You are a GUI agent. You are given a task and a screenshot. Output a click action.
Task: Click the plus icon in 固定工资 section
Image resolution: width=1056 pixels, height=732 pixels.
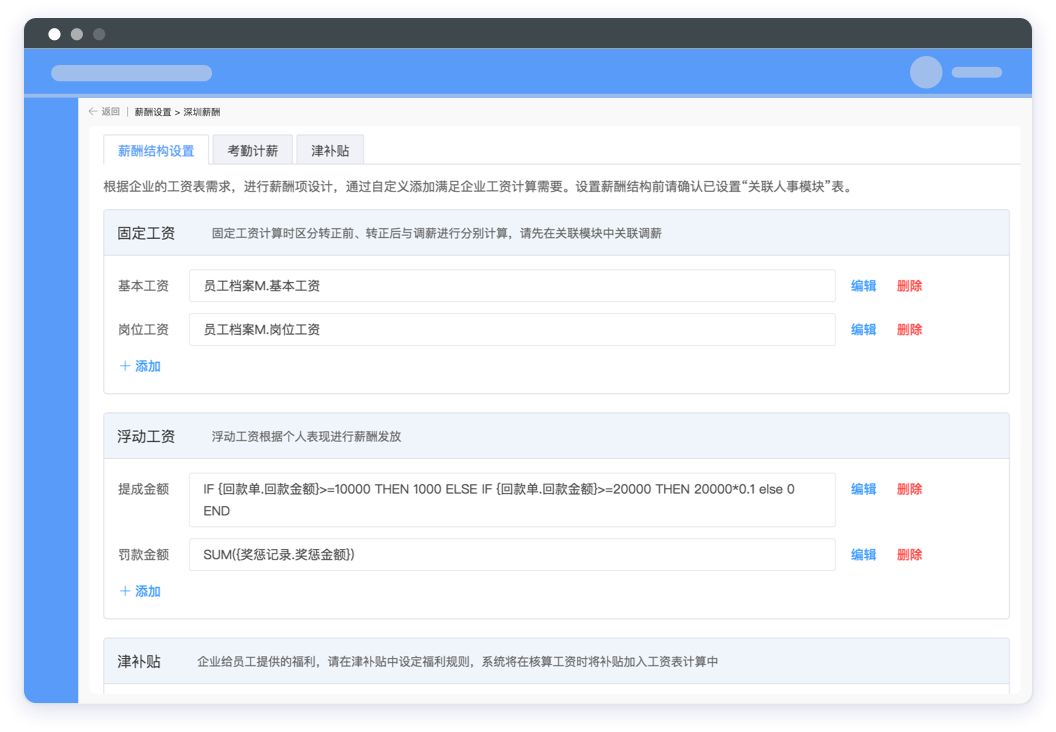125,366
